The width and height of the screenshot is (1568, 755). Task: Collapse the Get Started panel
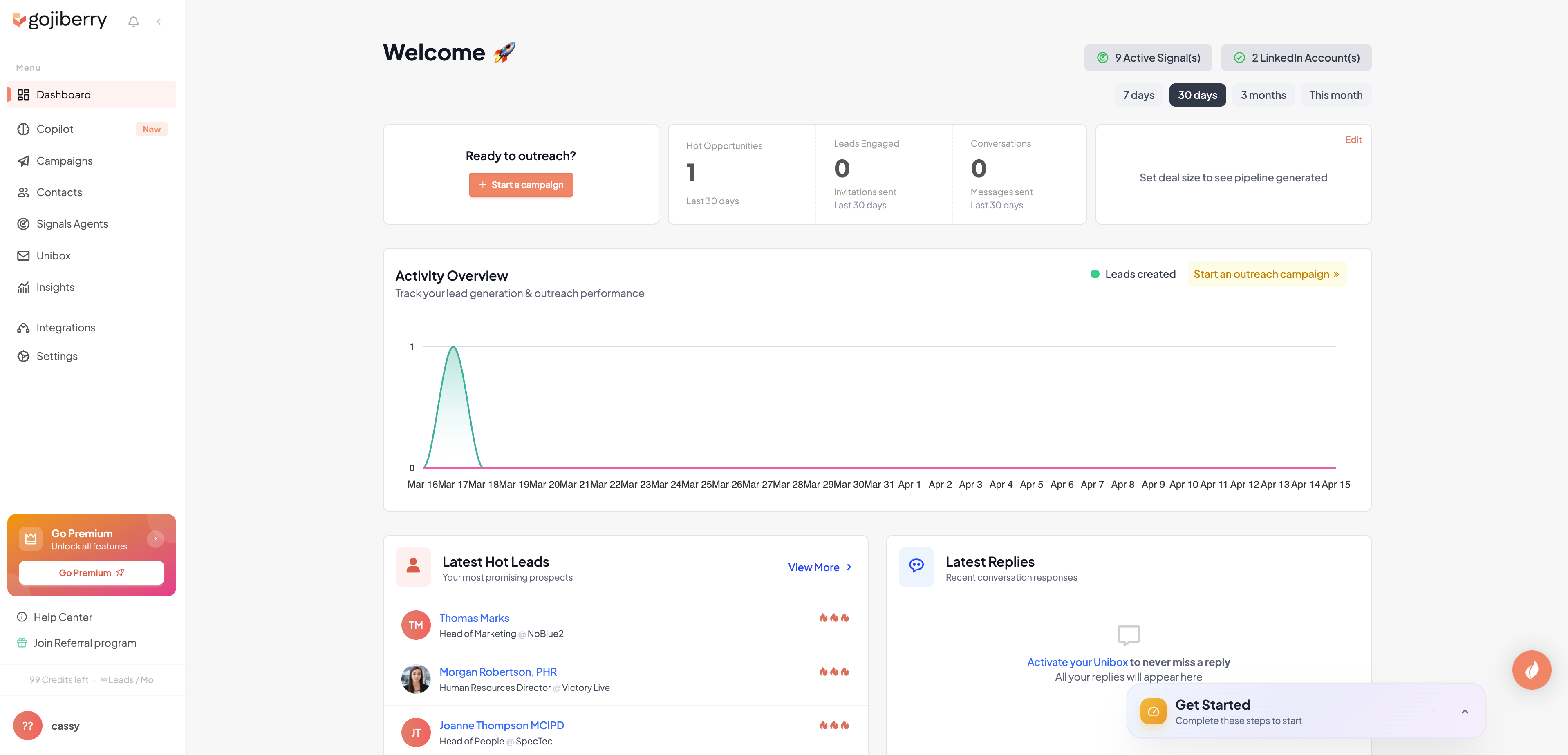1465,710
